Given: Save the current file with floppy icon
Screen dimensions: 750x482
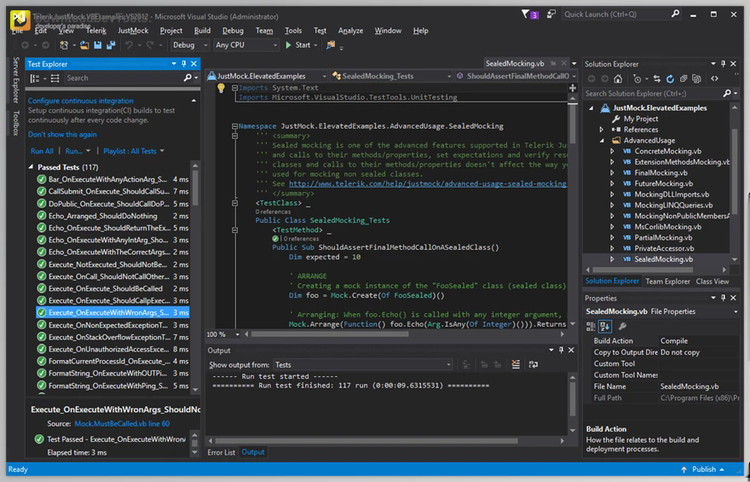Looking at the screenshot, I should 98,45.
